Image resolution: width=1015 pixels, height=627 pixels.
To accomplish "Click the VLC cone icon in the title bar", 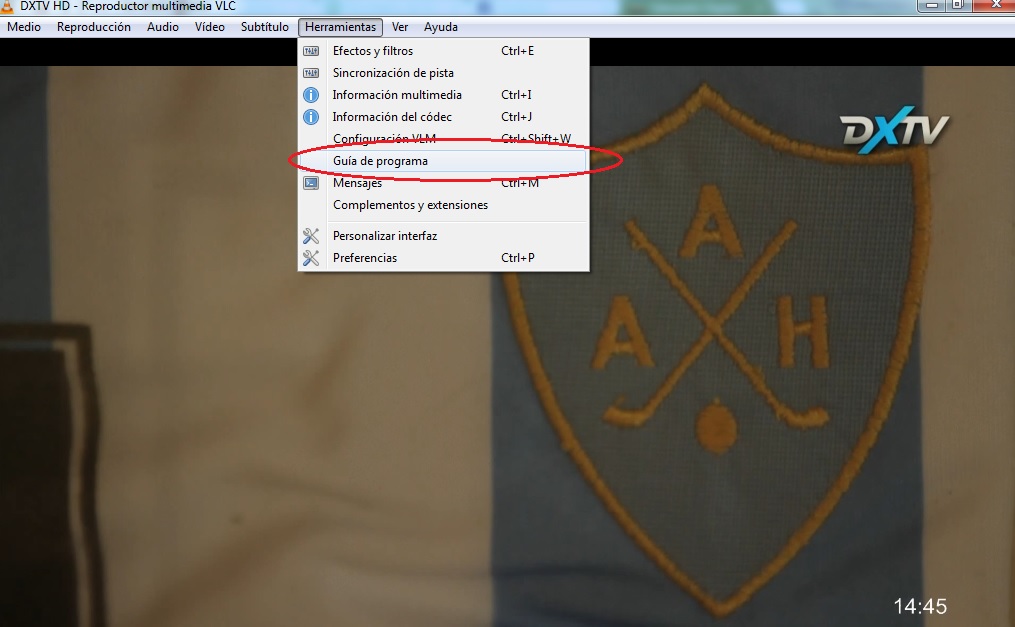I will coord(6,6).
